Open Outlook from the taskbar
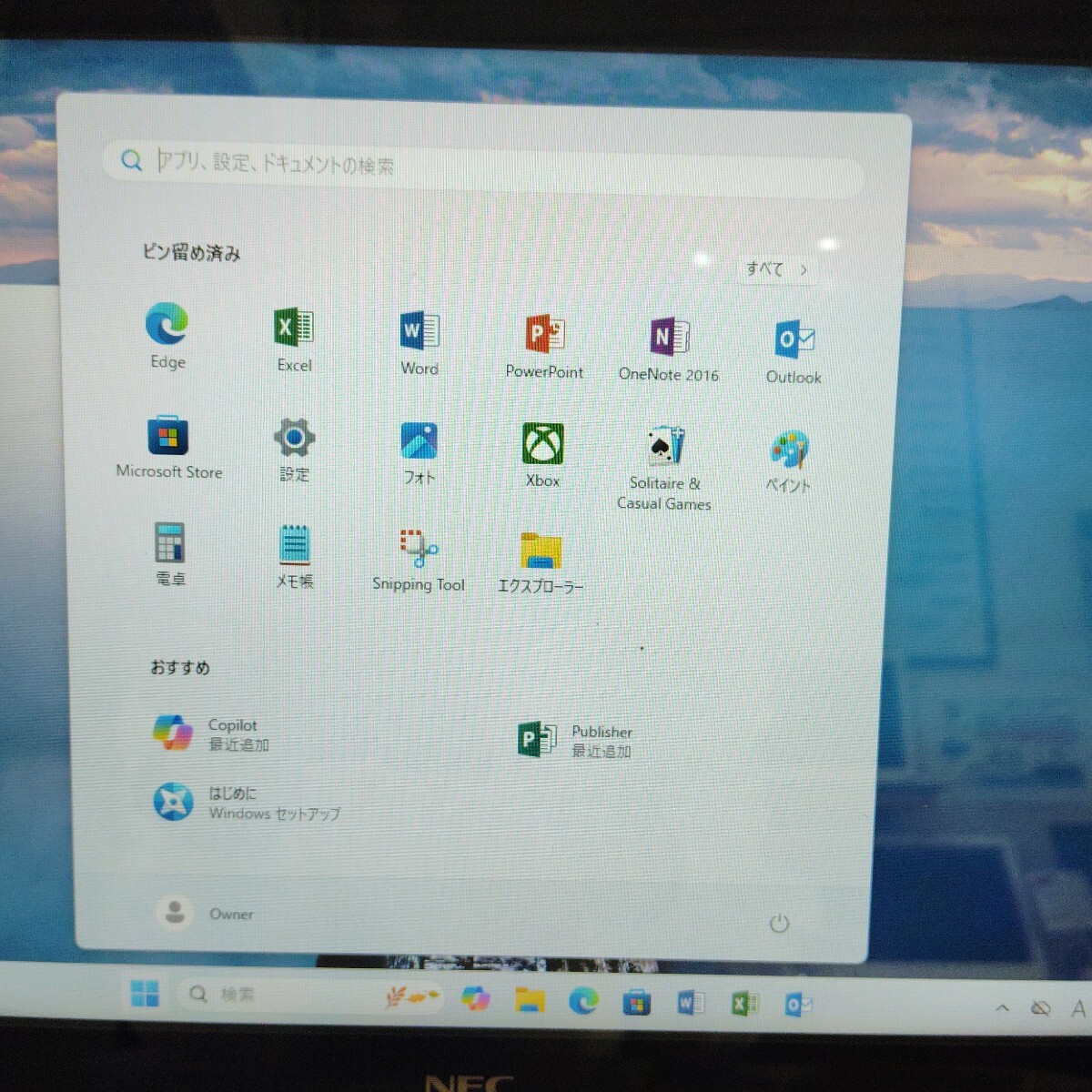This screenshot has height=1092, width=1092. pyautogui.click(x=798, y=1005)
